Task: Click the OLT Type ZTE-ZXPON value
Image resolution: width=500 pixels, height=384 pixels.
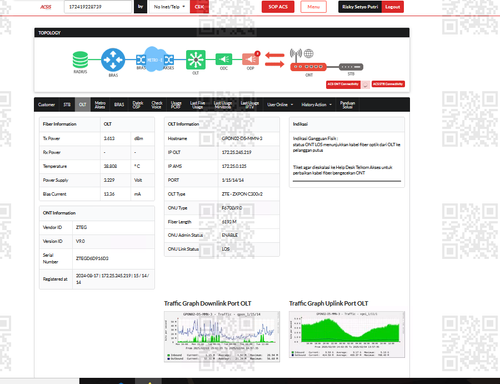Action: (242, 194)
